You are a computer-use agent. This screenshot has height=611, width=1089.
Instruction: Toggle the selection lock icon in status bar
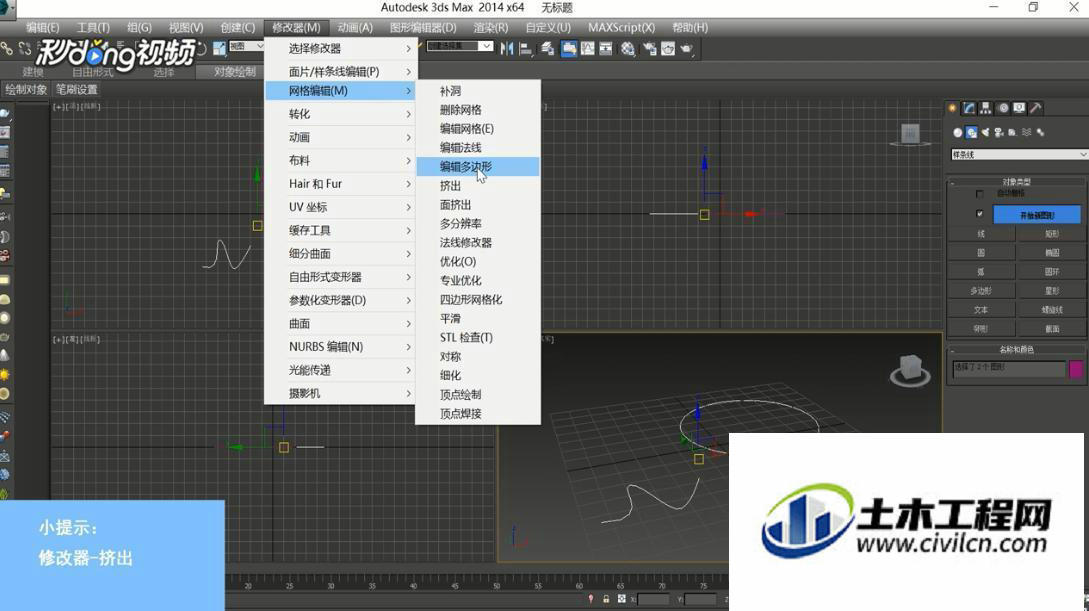pyautogui.click(x=606, y=599)
